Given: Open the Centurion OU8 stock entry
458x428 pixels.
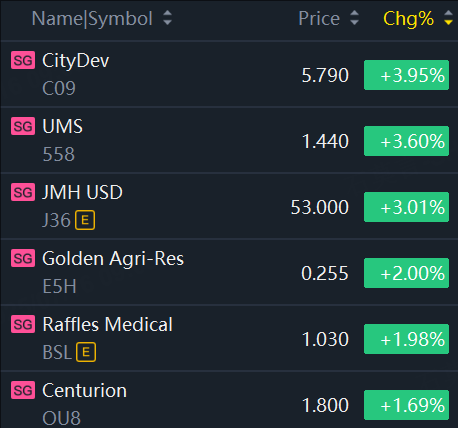Looking at the screenshot, I should tap(229, 400).
